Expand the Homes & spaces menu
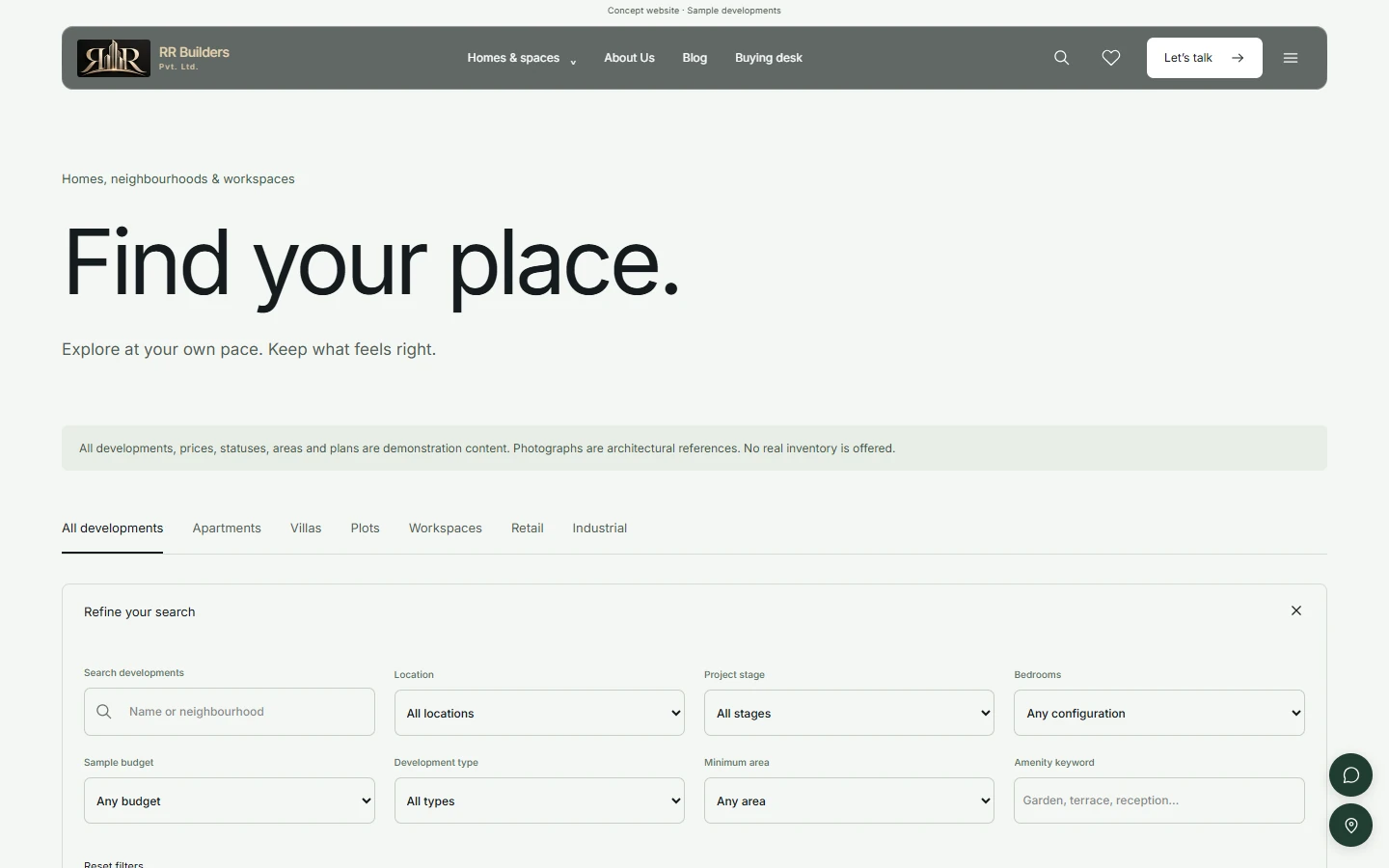 522,58
